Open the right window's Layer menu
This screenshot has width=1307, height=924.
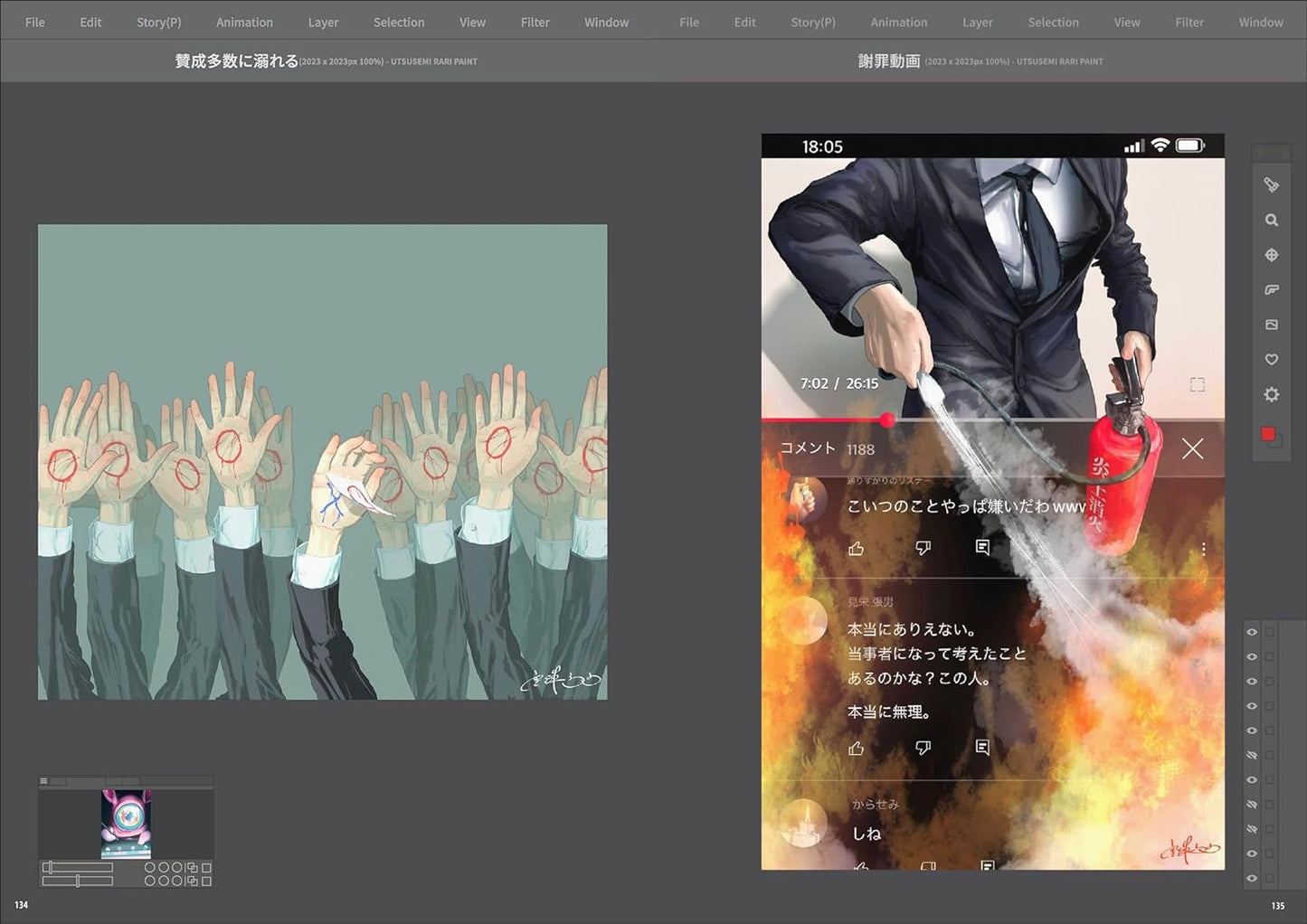click(977, 22)
